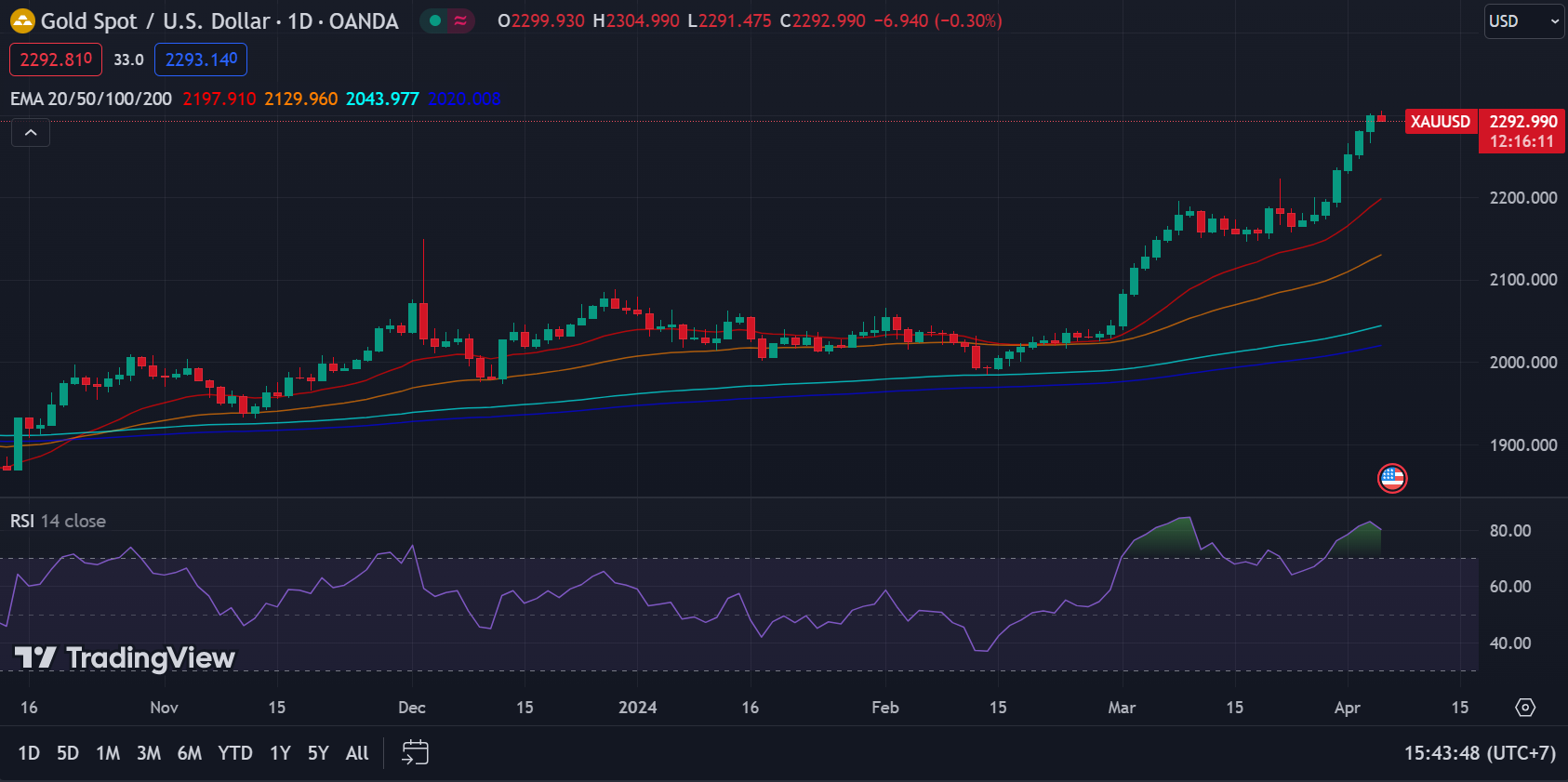The image size is (1568, 782).
Task: Click the Gold Spot symbol logo icon
Action: (x=22, y=20)
